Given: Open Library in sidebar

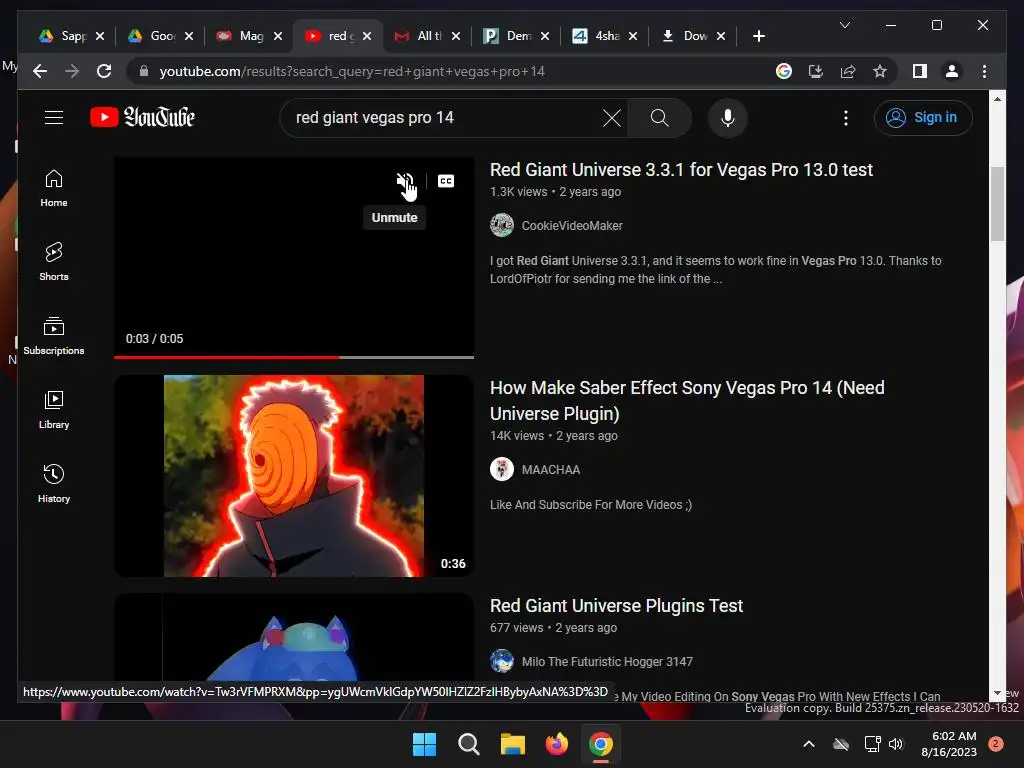Looking at the screenshot, I should [54, 409].
